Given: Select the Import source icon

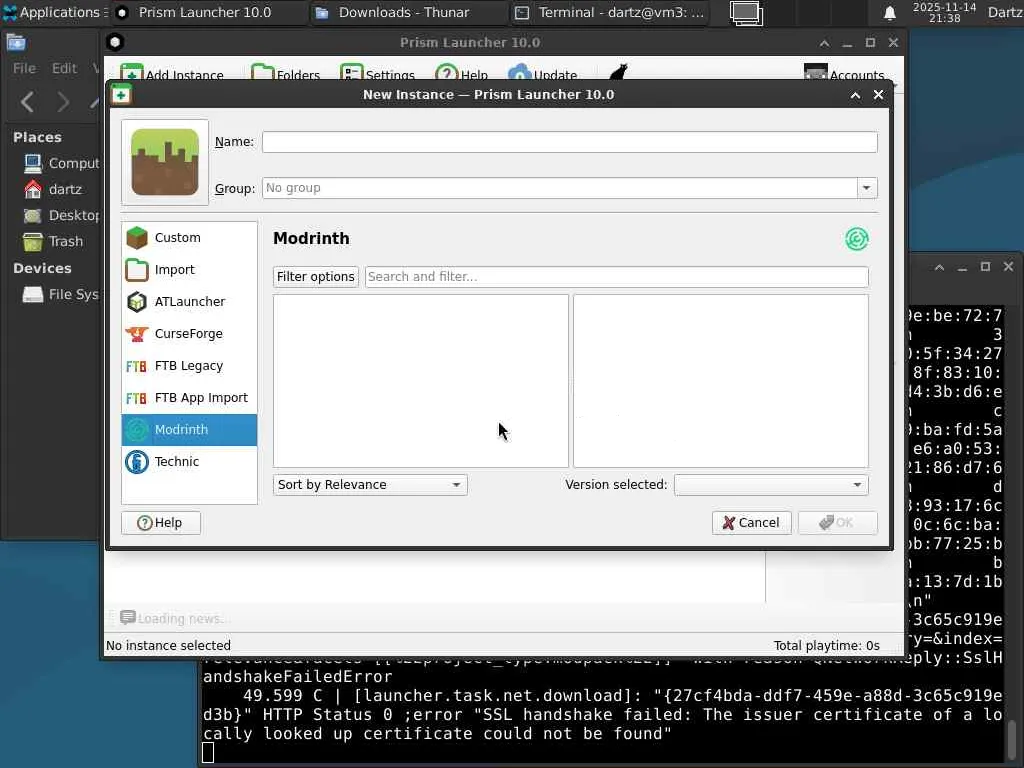Looking at the screenshot, I should click(137, 270).
